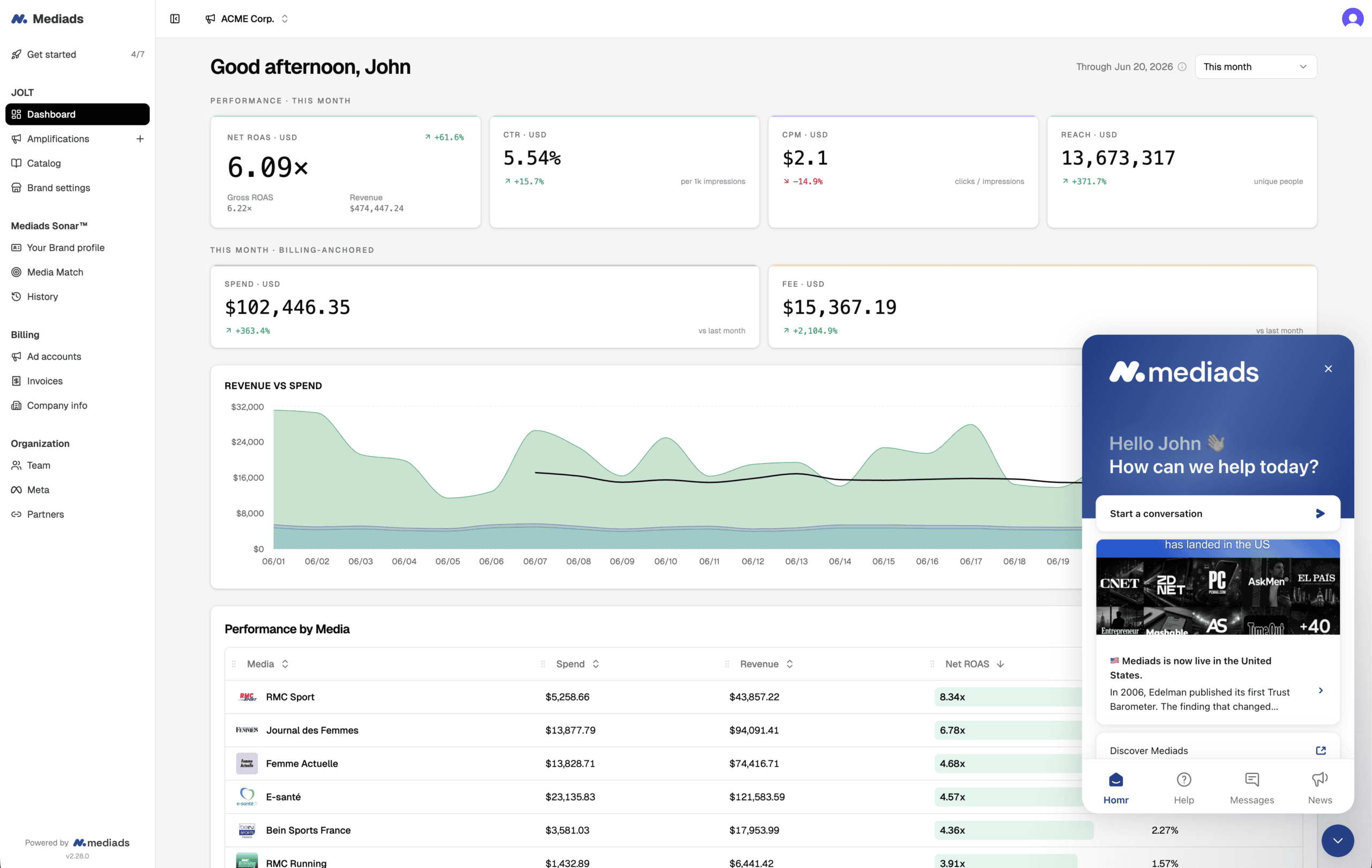This screenshot has width=1372, height=868.
Task: Click the megaphone icon beside ACME Corp.
Action: (210, 19)
